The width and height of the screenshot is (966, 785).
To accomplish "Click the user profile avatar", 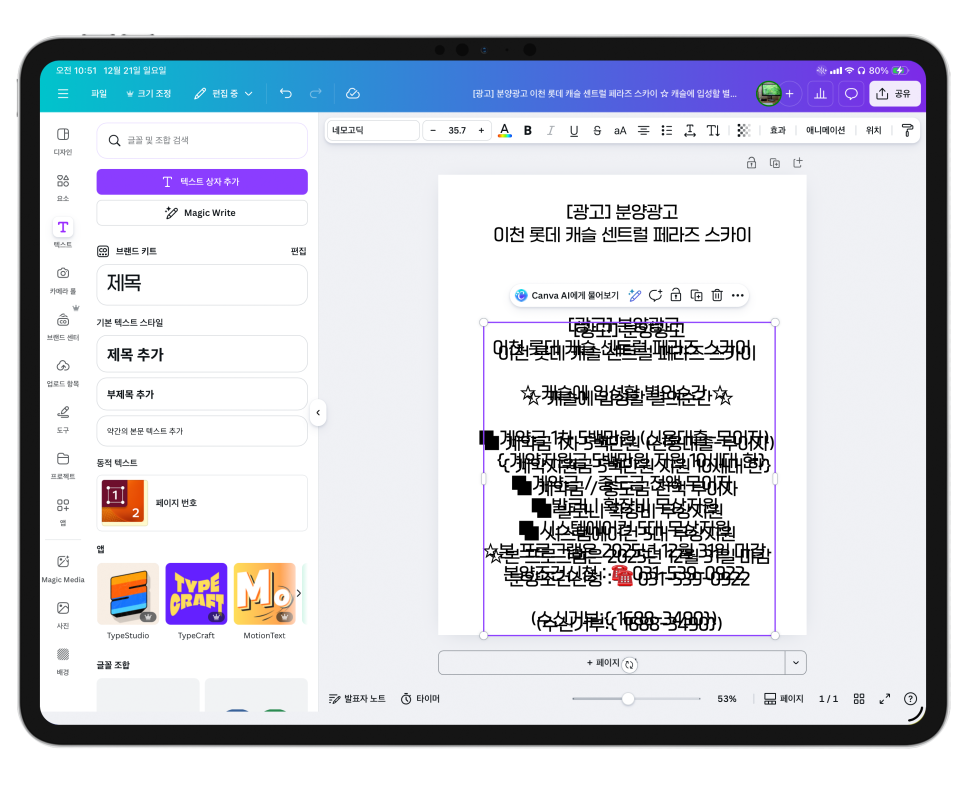I will (768, 94).
